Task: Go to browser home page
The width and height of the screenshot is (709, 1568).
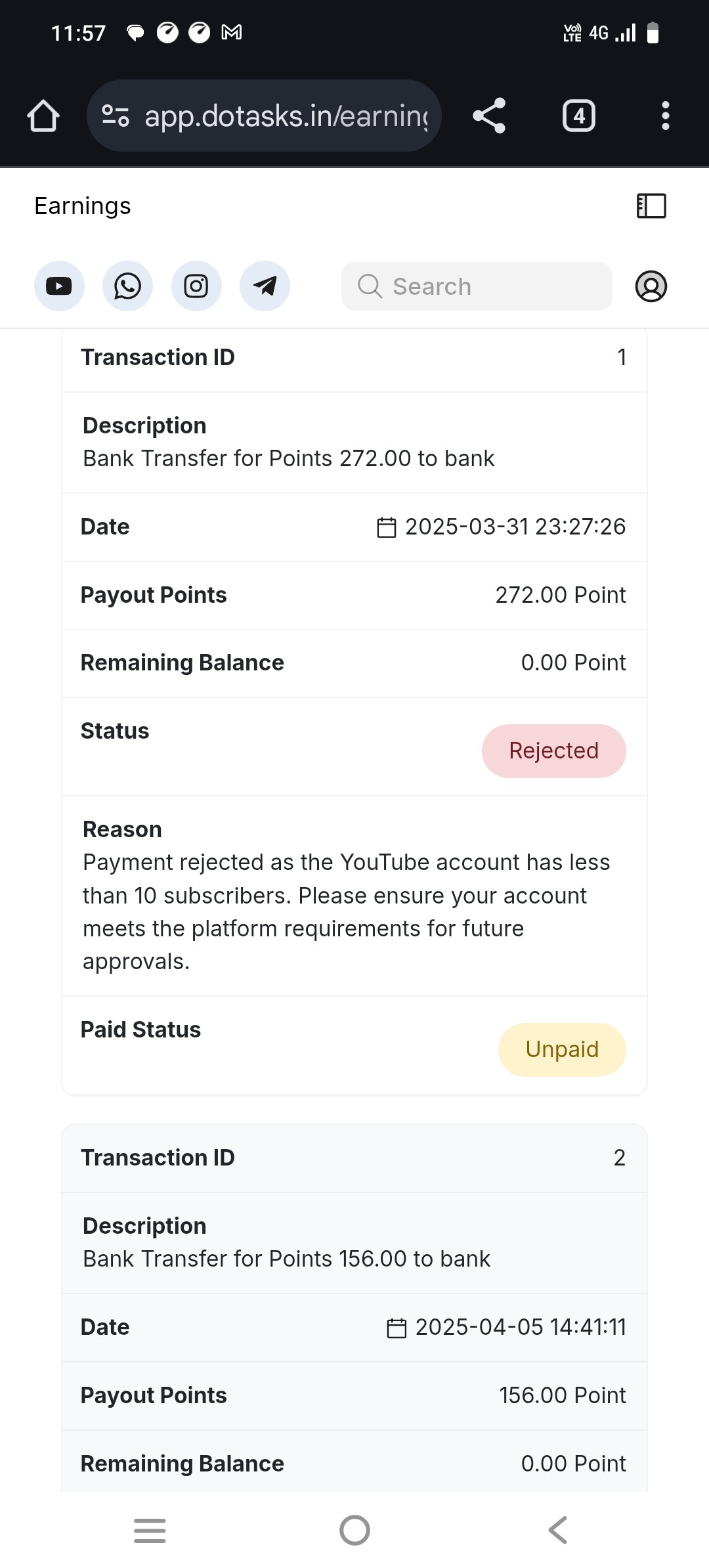Action: point(43,116)
